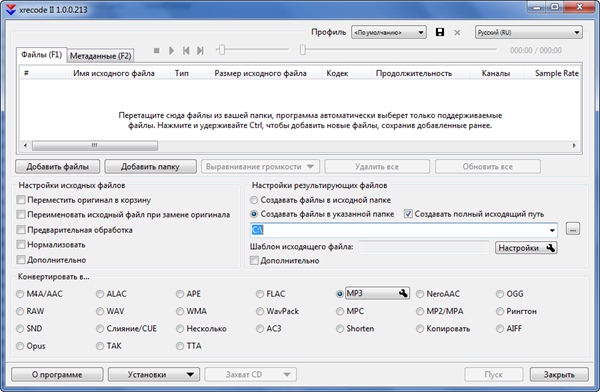This screenshot has width=600, height=392.
Task: Browse for output folder with the ... button
Action: pos(572,229)
